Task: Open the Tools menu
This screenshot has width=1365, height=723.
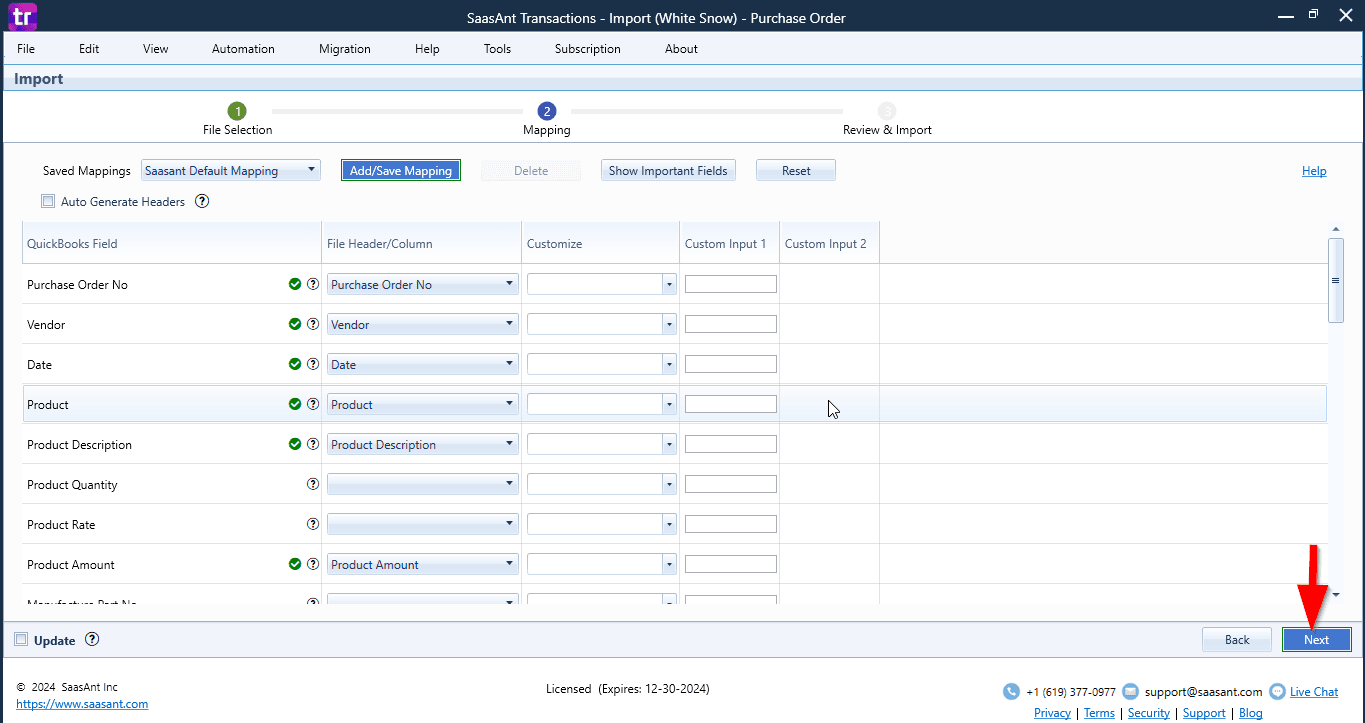Action: [x=497, y=49]
